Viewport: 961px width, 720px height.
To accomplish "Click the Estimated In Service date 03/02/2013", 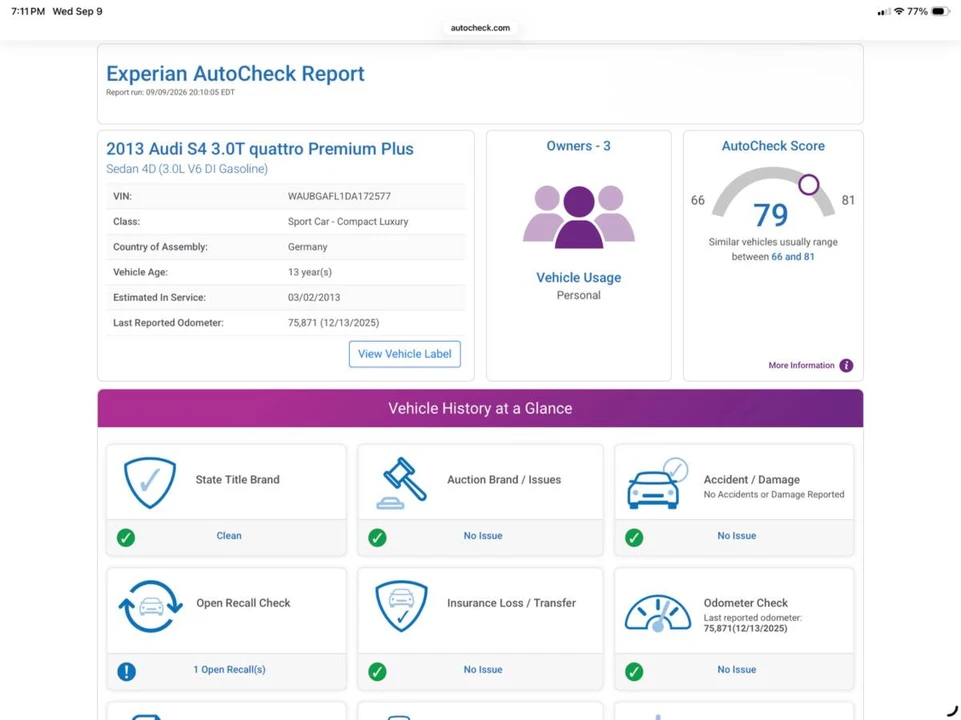I will (314, 297).
